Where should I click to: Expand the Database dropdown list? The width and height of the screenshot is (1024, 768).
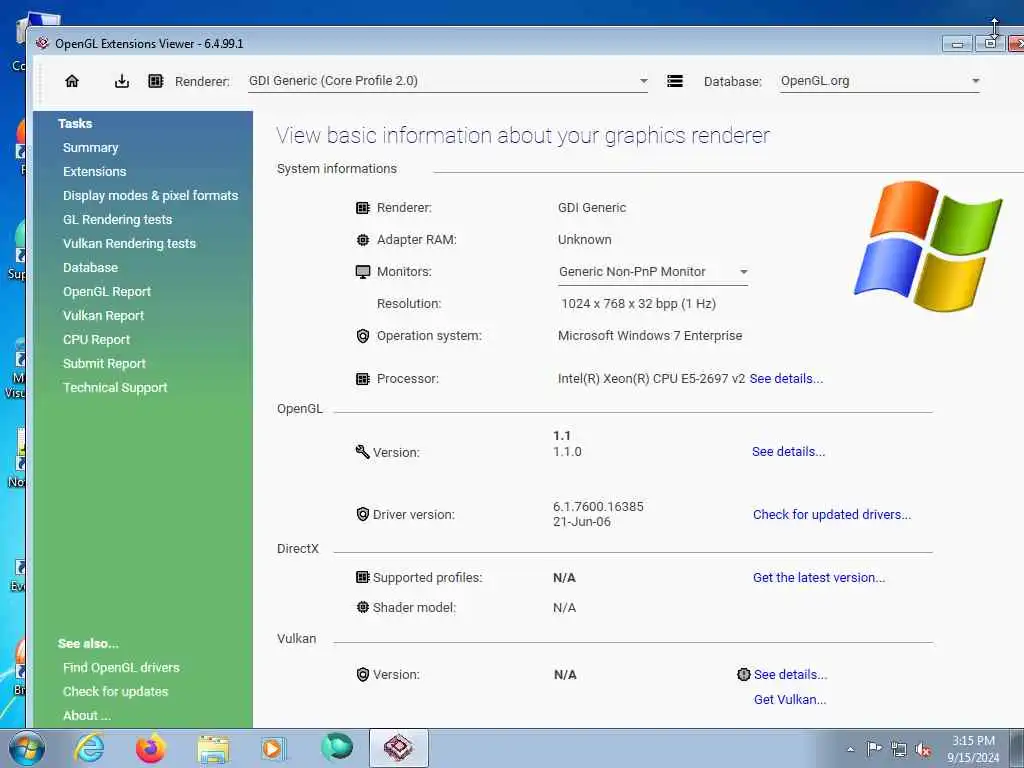pyautogui.click(x=976, y=81)
